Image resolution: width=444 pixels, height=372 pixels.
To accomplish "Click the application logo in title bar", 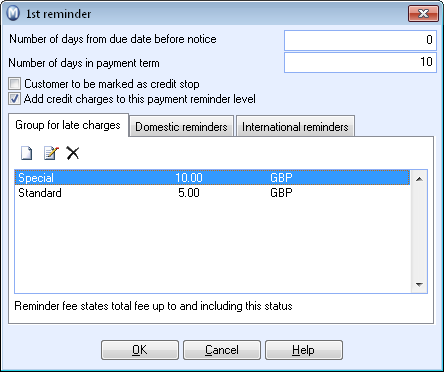I will [x=13, y=14].
